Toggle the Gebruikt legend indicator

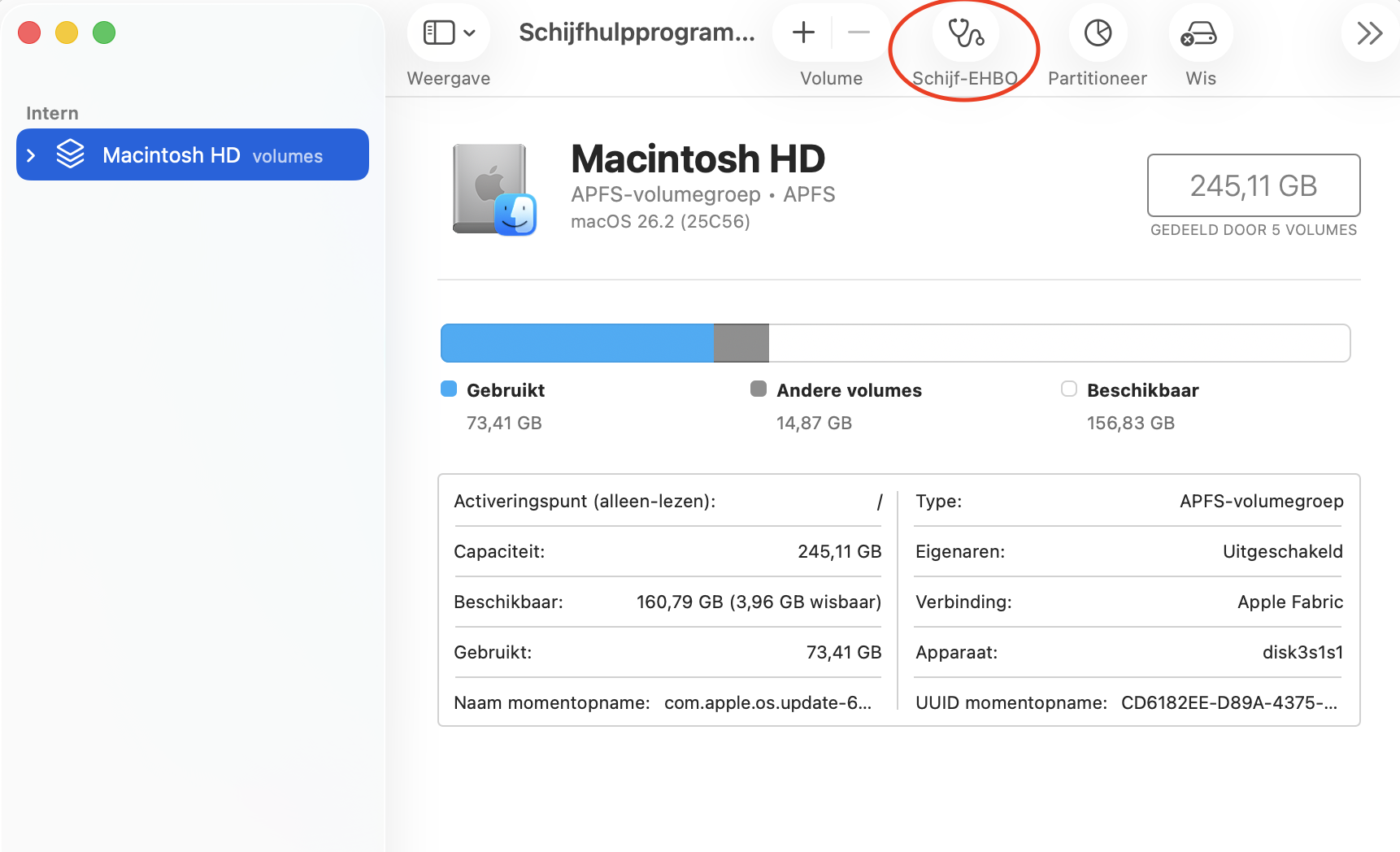point(448,389)
